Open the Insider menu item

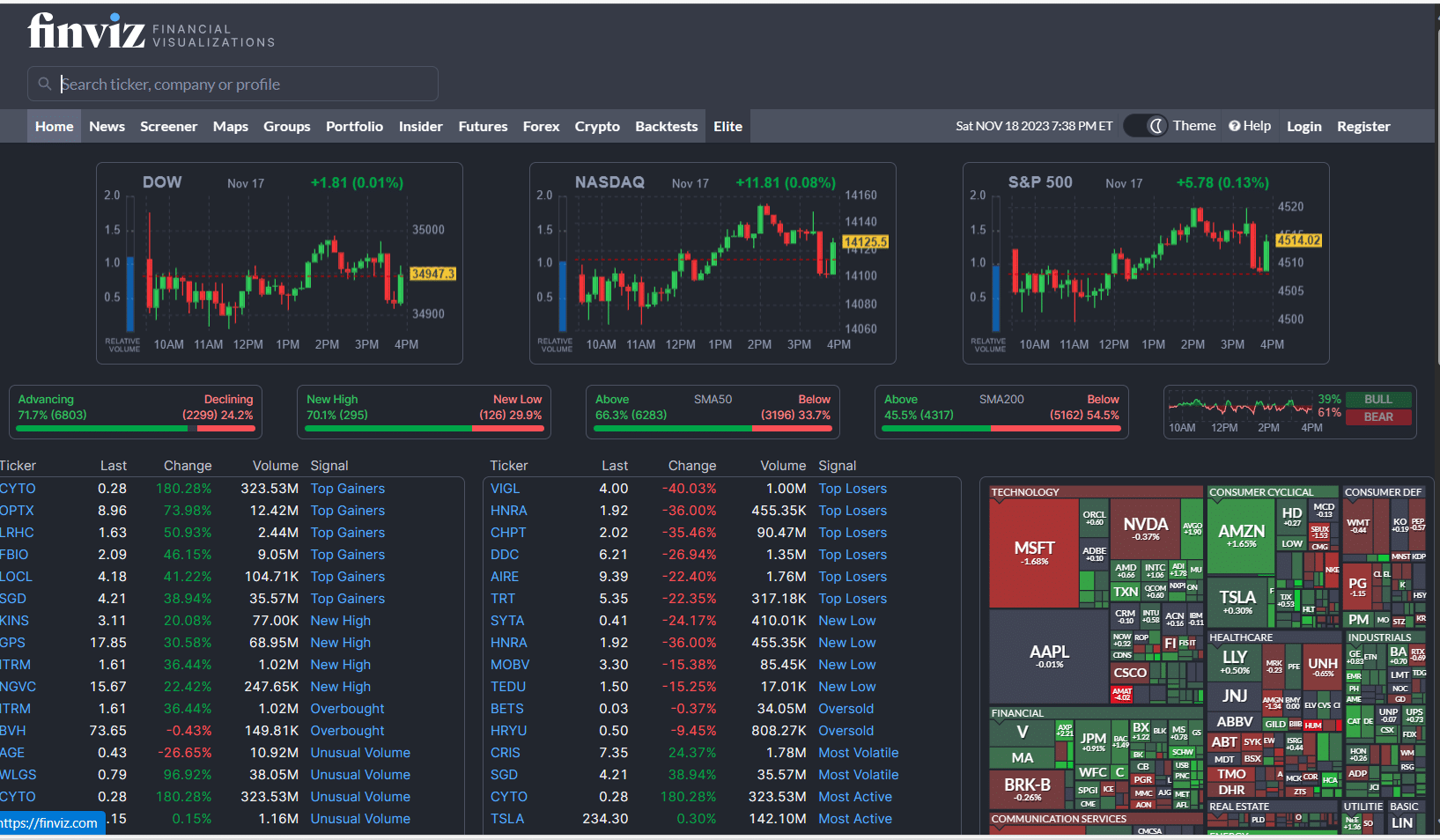point(420,126)
